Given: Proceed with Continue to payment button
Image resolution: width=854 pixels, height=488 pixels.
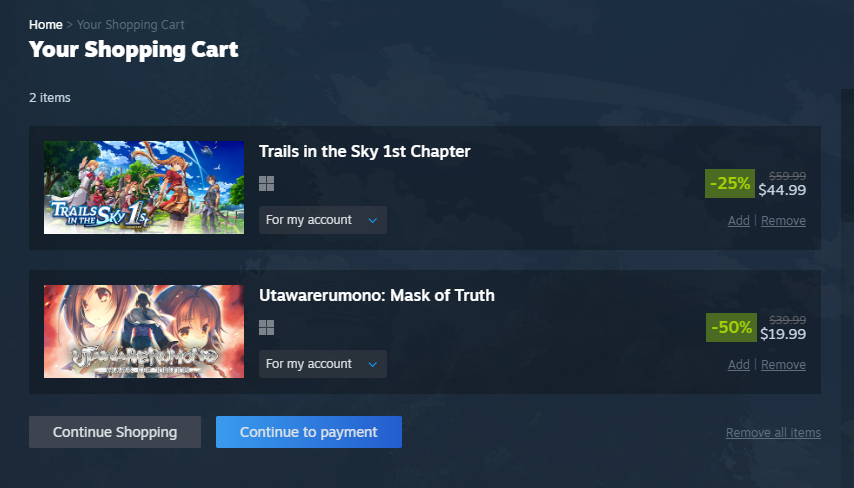Looking at the screenshot, I should point(309,432).
